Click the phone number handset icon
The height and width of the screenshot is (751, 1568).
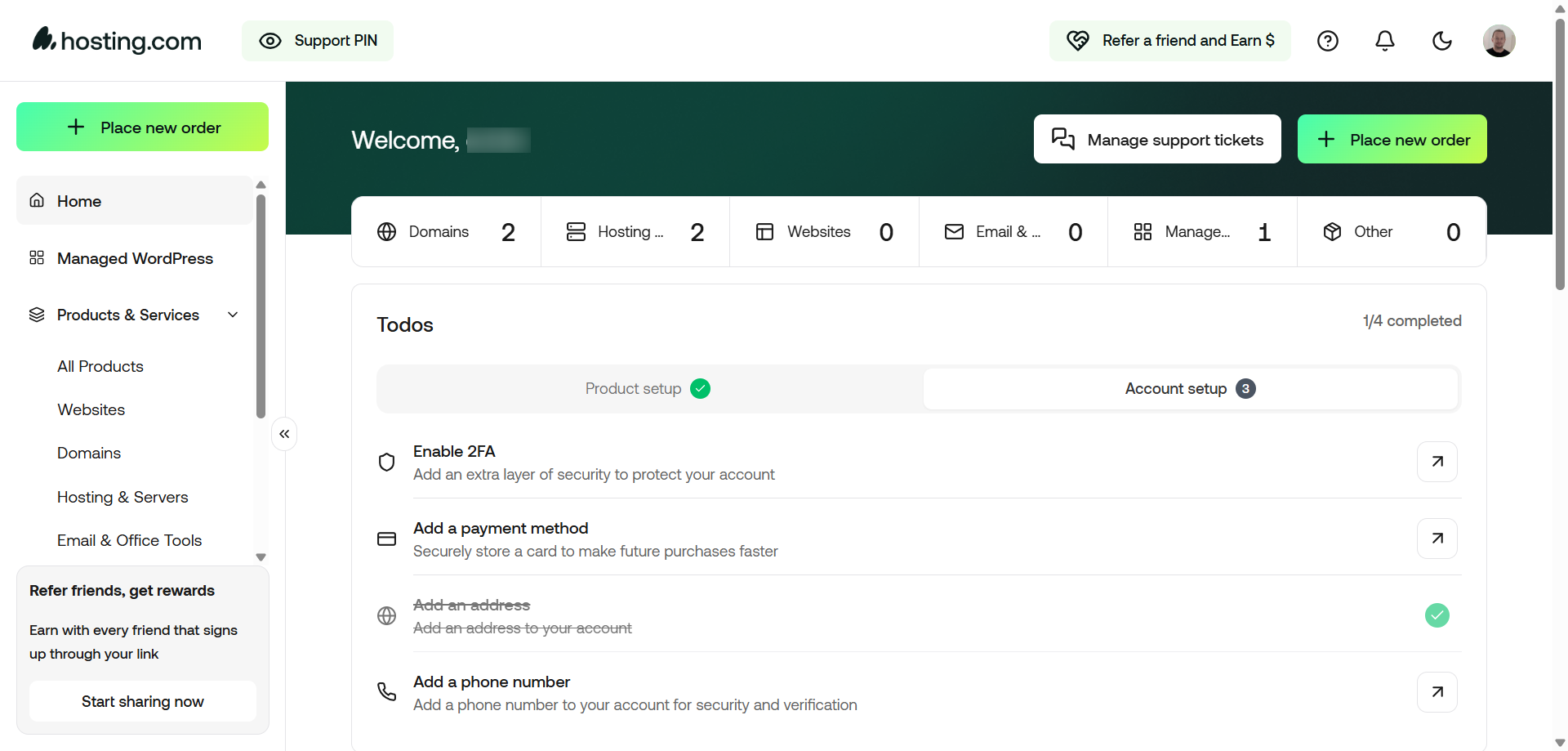387,692
